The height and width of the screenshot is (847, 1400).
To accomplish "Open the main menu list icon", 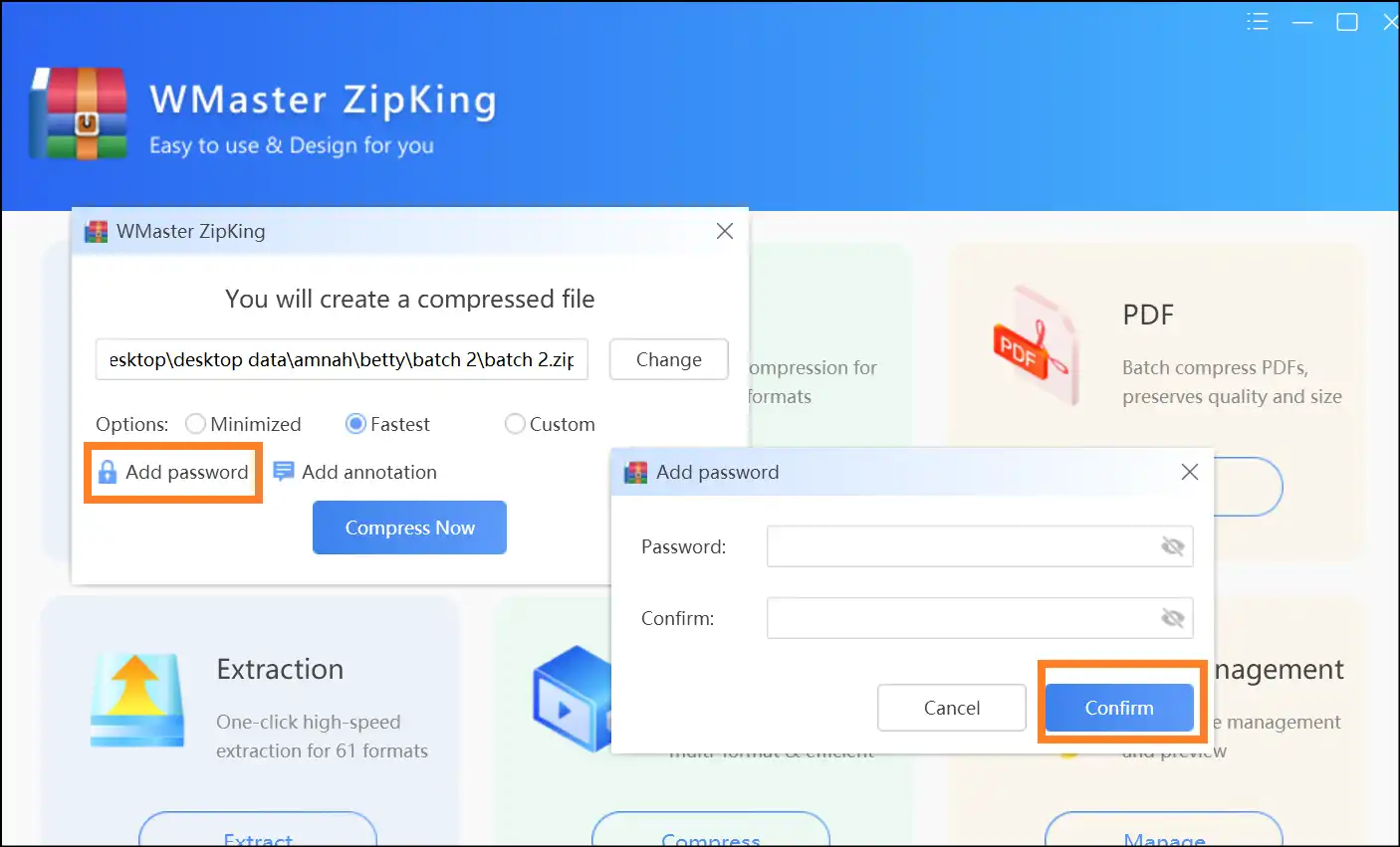I will [1258, 22].
